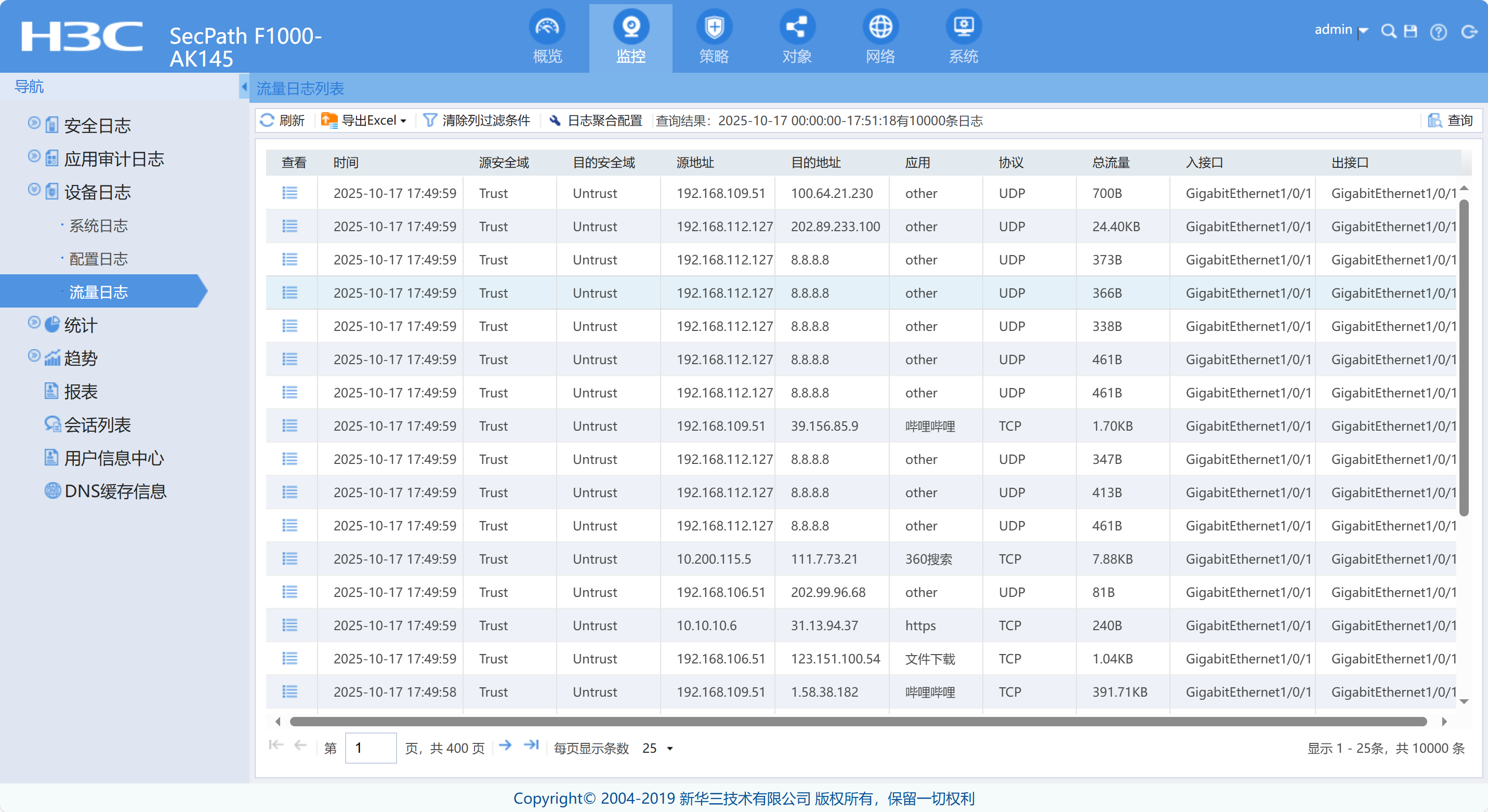Select 系统日志 in navigation
1488x812 pixels.
point(98,226)
